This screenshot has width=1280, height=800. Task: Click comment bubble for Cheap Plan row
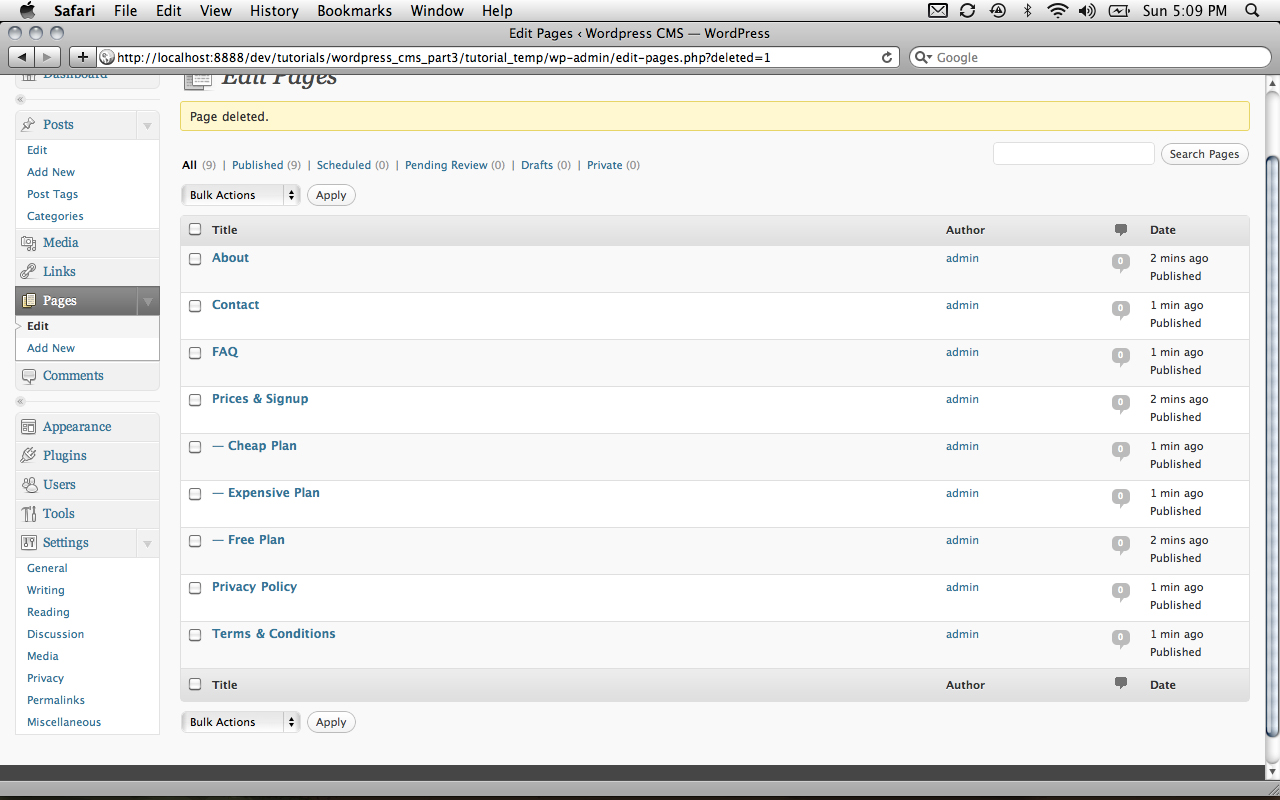coord(1121,451)
